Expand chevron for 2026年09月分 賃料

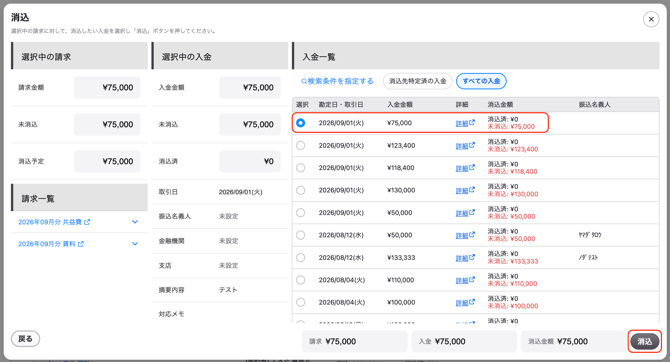click(135, 244)
